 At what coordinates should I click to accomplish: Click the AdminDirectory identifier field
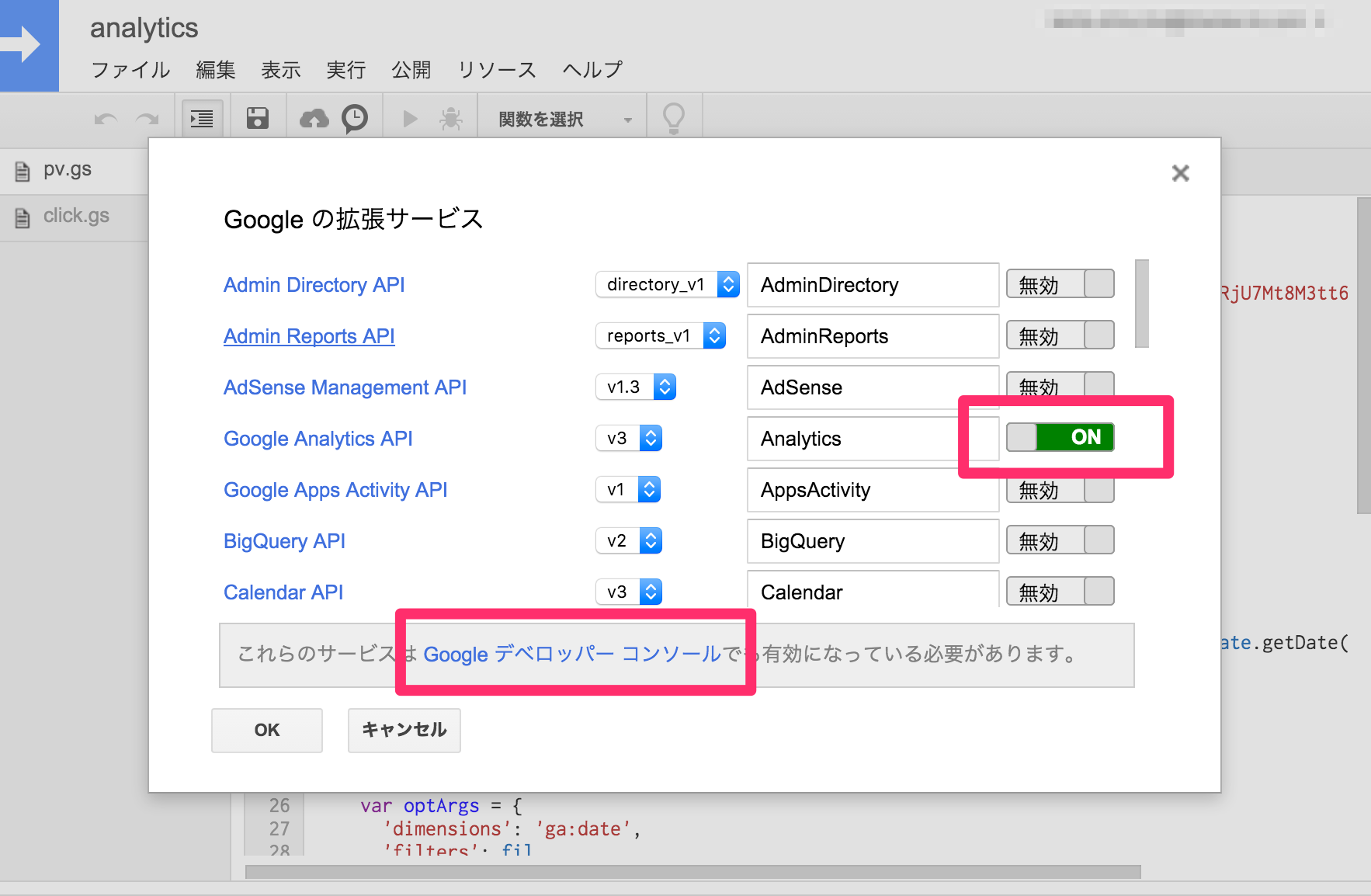(x=873, y=285)
